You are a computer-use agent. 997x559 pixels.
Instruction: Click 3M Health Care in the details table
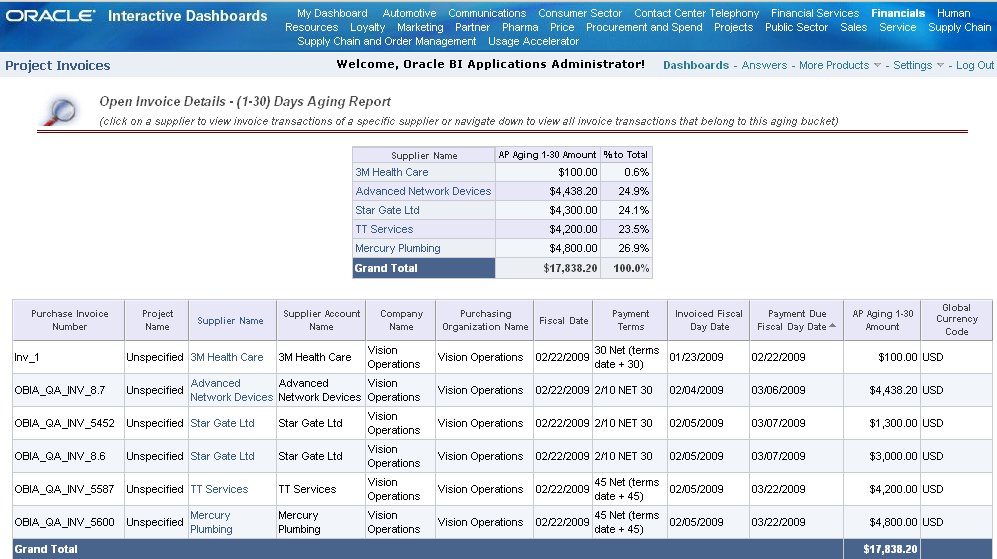(x=227, y=357)
